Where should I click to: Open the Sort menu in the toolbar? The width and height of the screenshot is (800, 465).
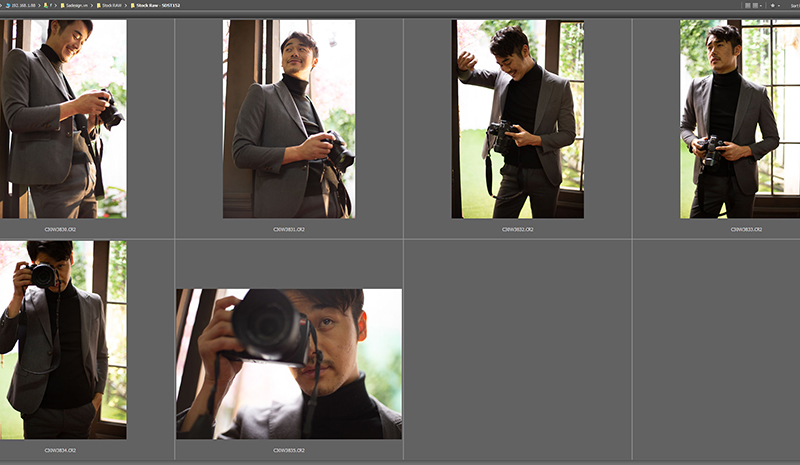(795, 6)
